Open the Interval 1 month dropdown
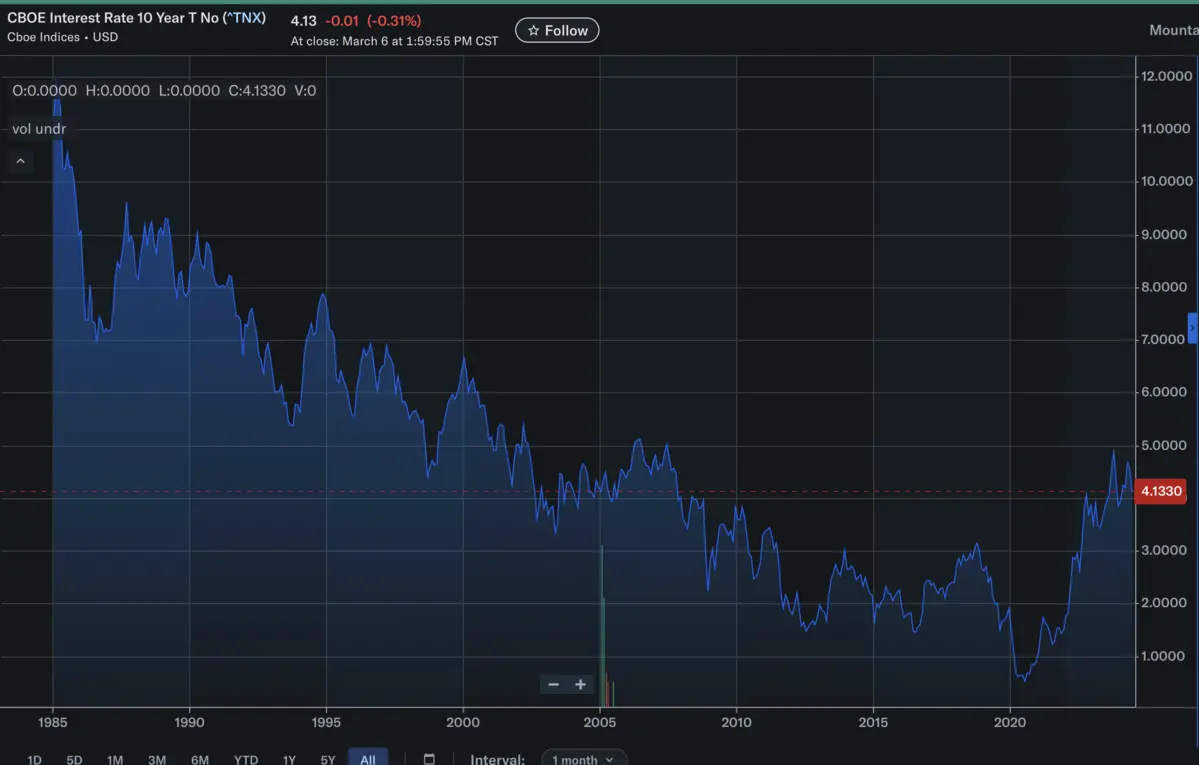Image resolution: width=1199 pixels, height=765 pixels. [584, 758]
